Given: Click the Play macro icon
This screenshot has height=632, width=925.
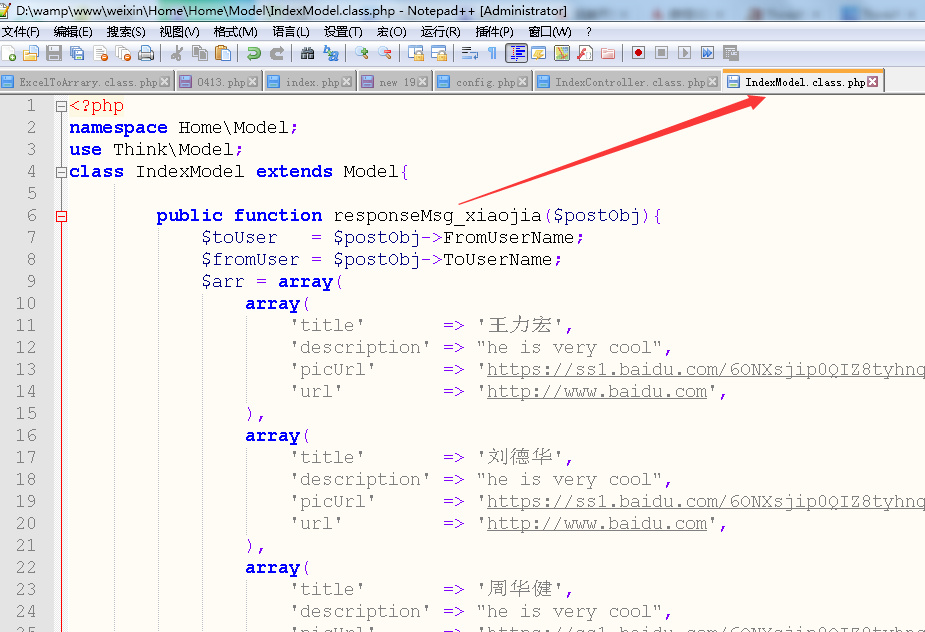Looking at the screenshot, I should 685,53.
